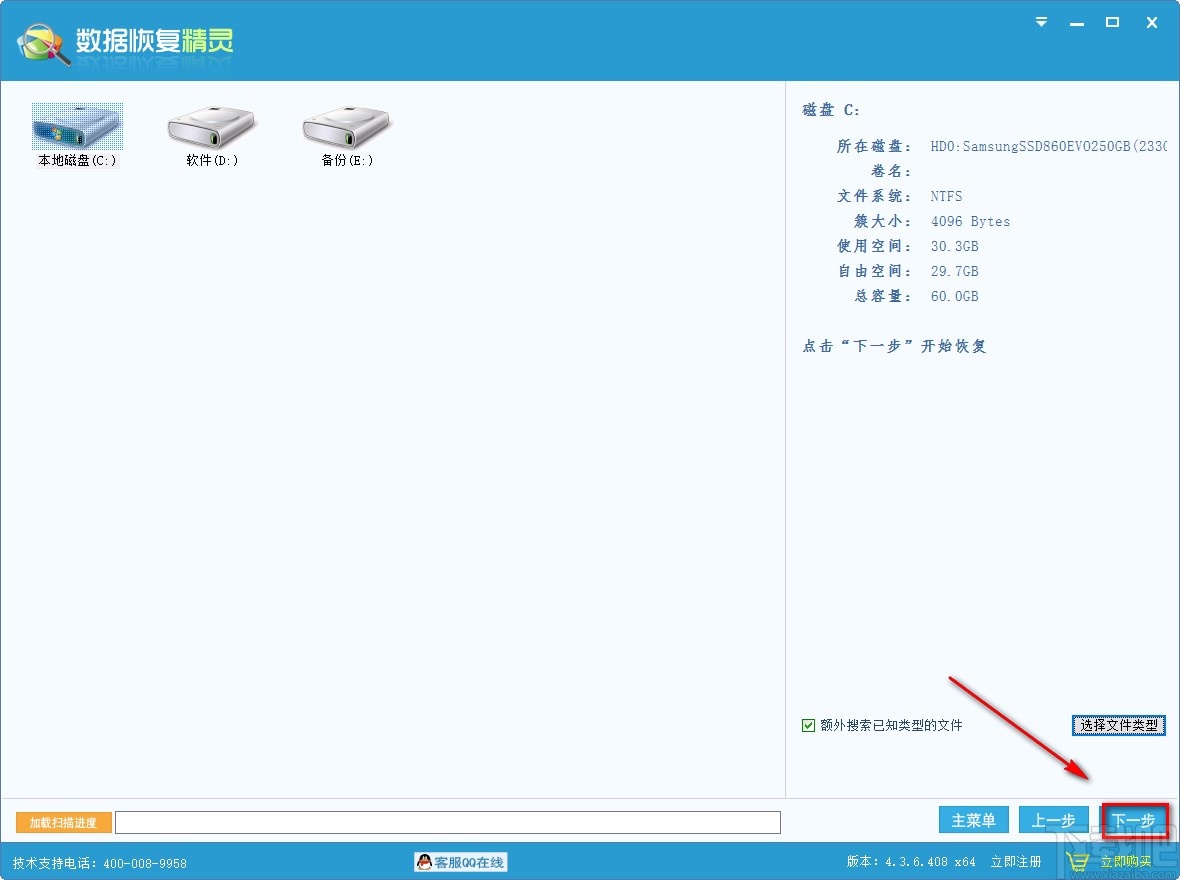This screenshot has height=880, width=1180.
Task: Select the 软件(D:) drive icon
Action: click(210, 124)
